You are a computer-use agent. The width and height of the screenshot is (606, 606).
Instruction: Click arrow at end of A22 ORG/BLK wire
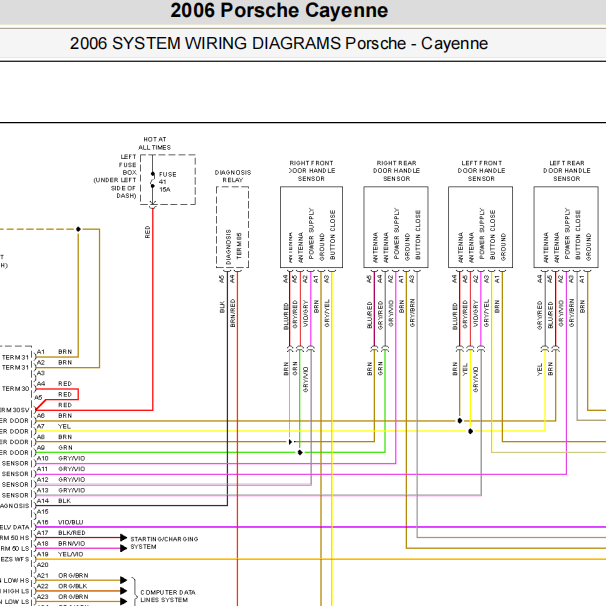click(123, 591)
